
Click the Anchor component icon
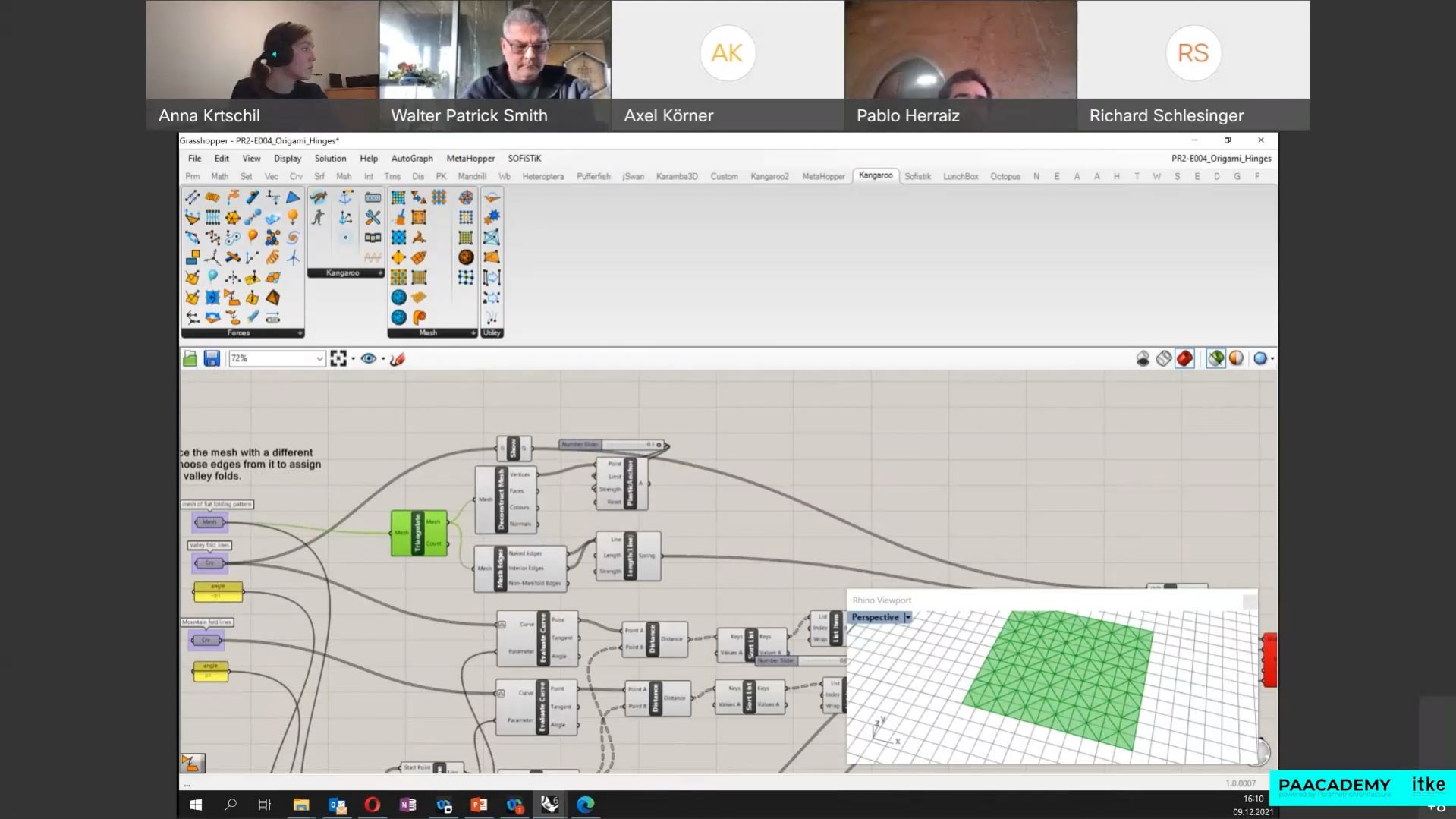pos(345,198)
